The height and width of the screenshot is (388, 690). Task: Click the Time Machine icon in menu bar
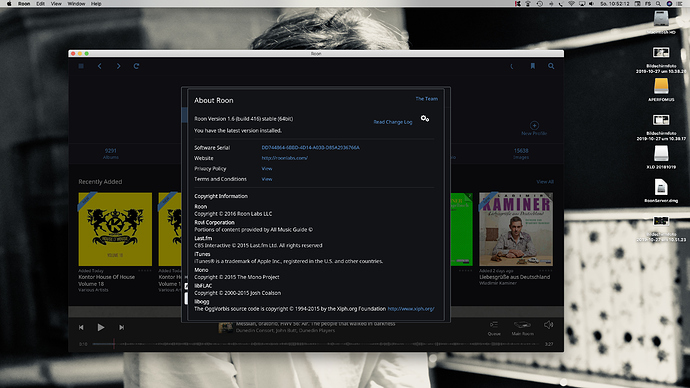[540, 4]
